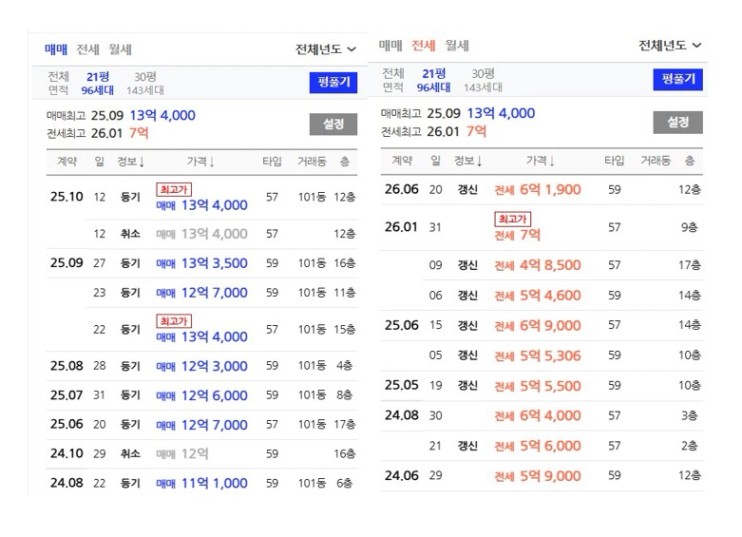Click the gray 설정 button on right

point(678,123)
